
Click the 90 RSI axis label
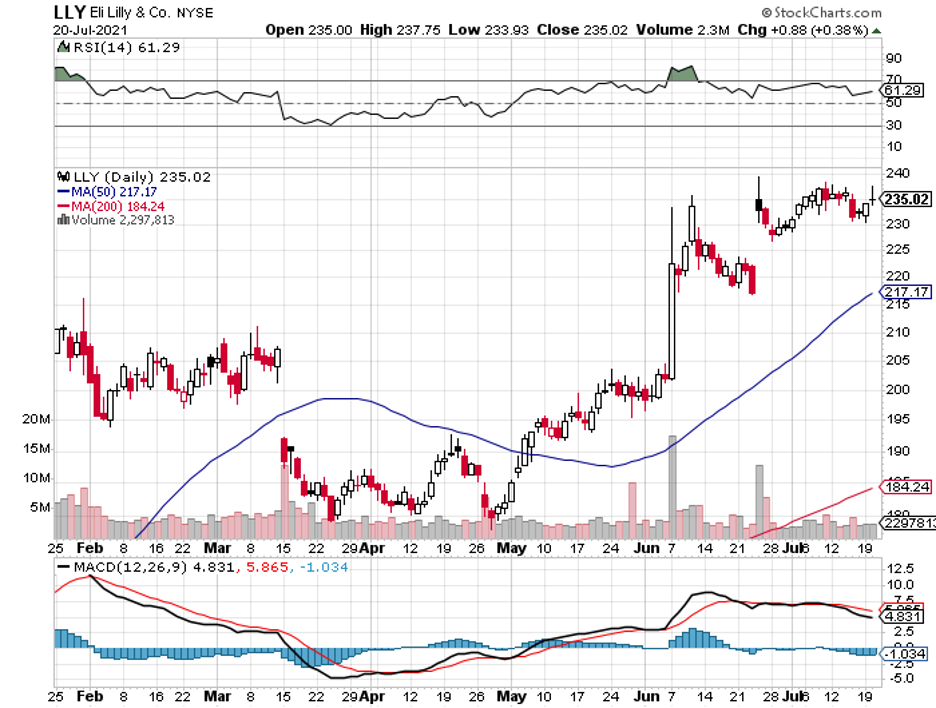[x=894, y=59]
